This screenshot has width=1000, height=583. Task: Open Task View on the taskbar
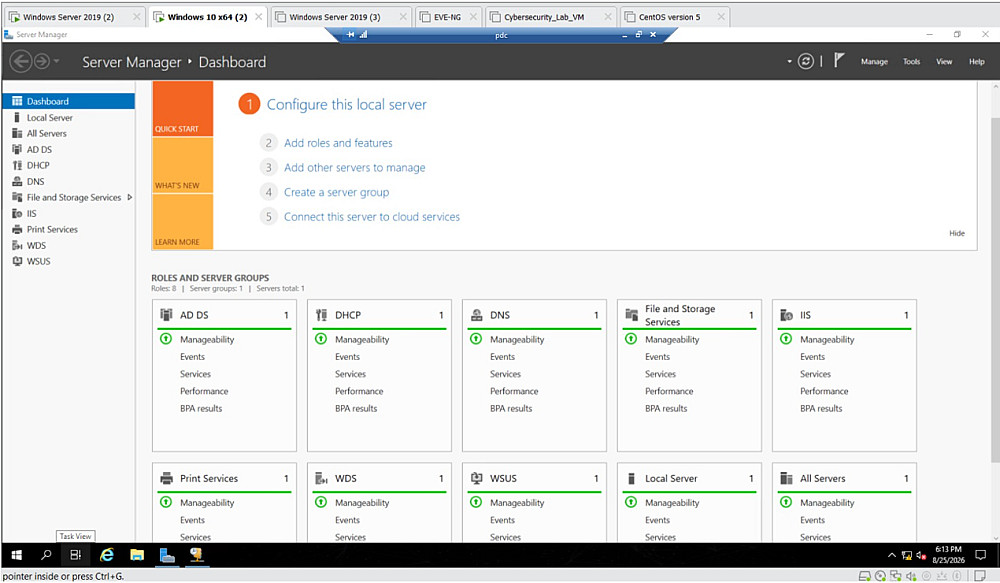[x=75, y=555]
